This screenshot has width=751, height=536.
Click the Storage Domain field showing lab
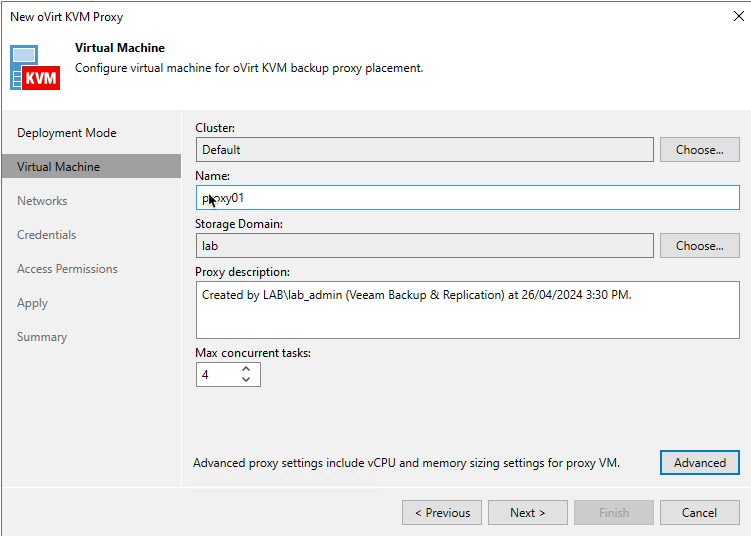tap(424, 246)
